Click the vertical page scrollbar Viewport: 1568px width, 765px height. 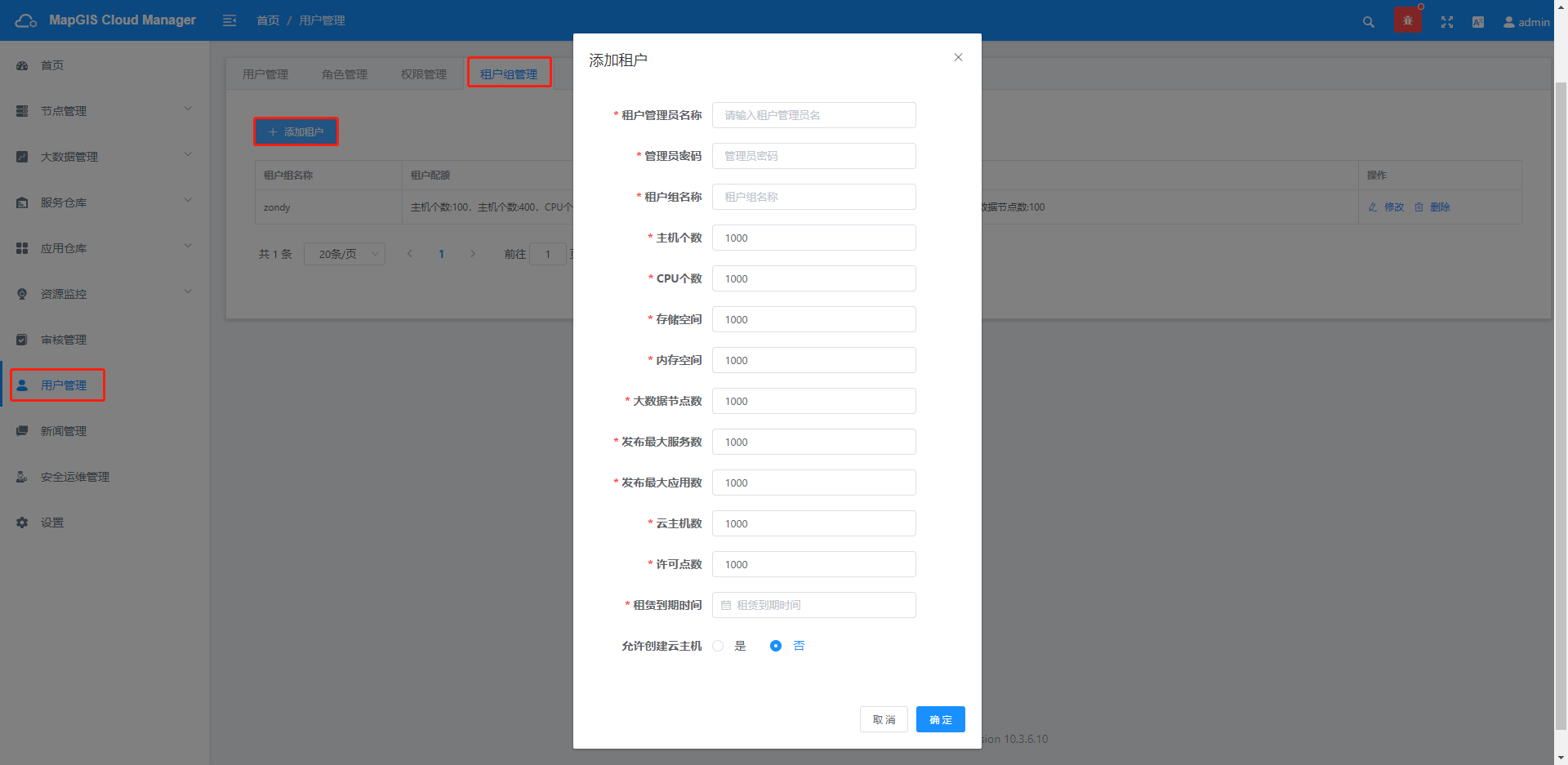coord(1561,404)
